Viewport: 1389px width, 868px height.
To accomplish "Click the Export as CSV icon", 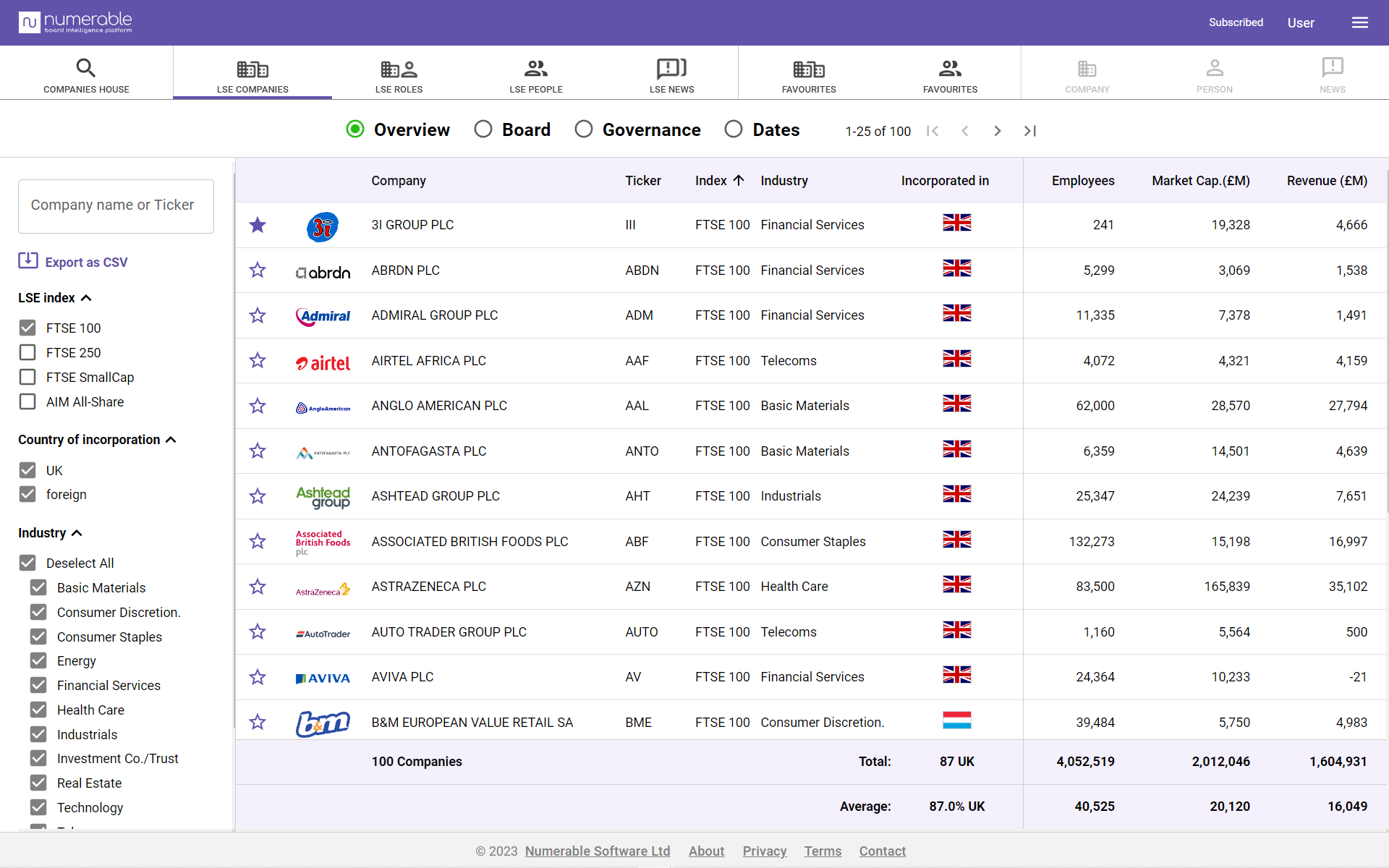I will (28, 260).
